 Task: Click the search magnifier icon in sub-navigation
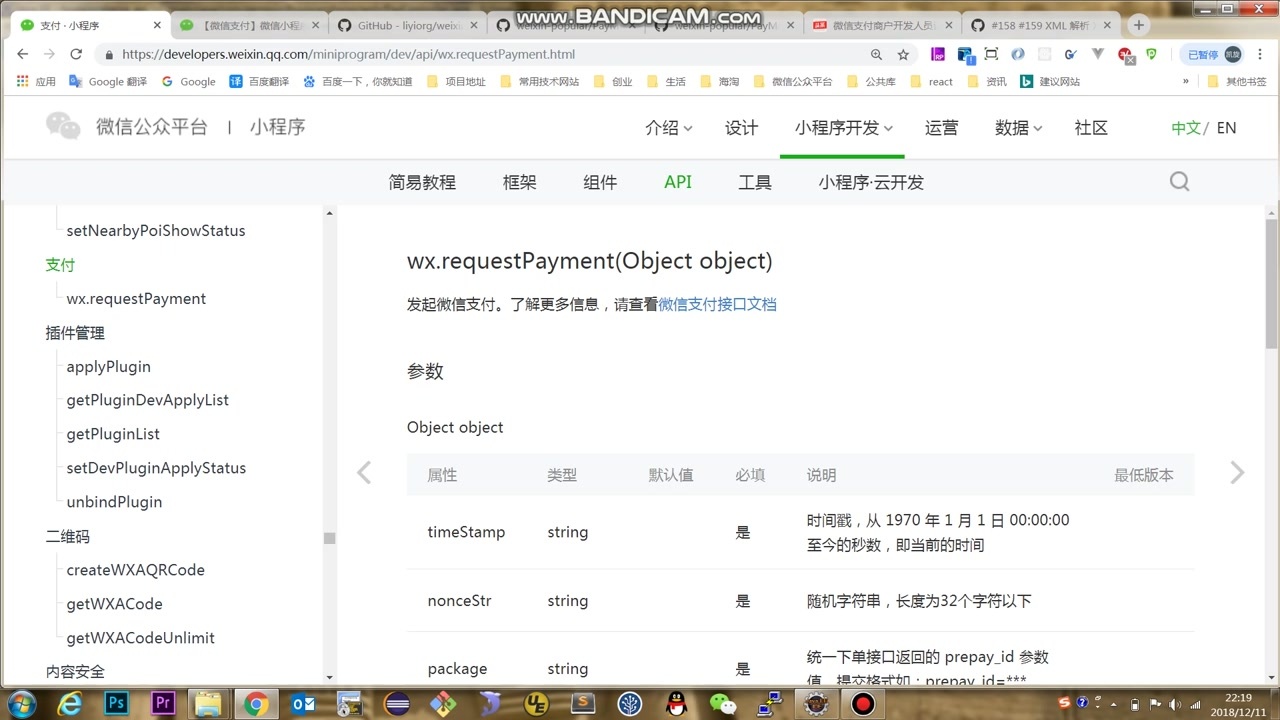click(1180, 181)
